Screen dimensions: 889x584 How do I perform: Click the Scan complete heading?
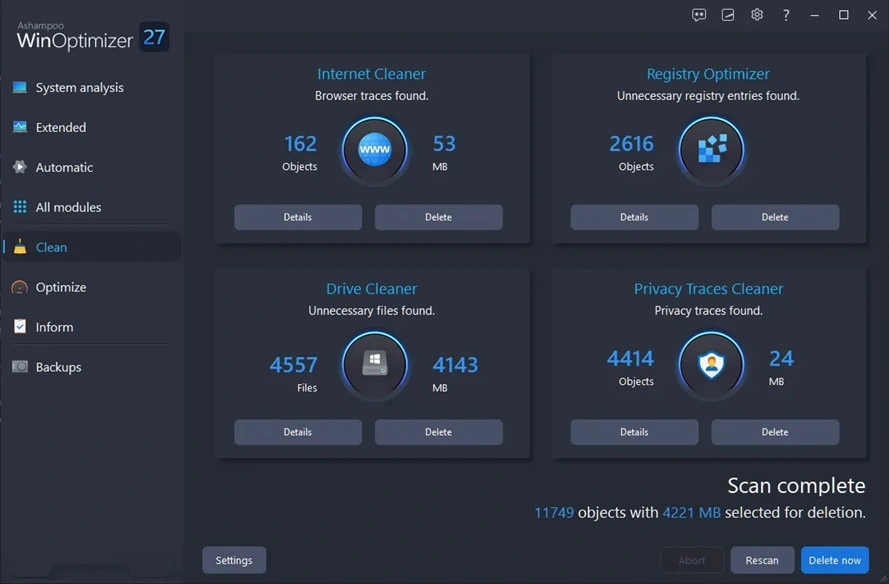796,485
